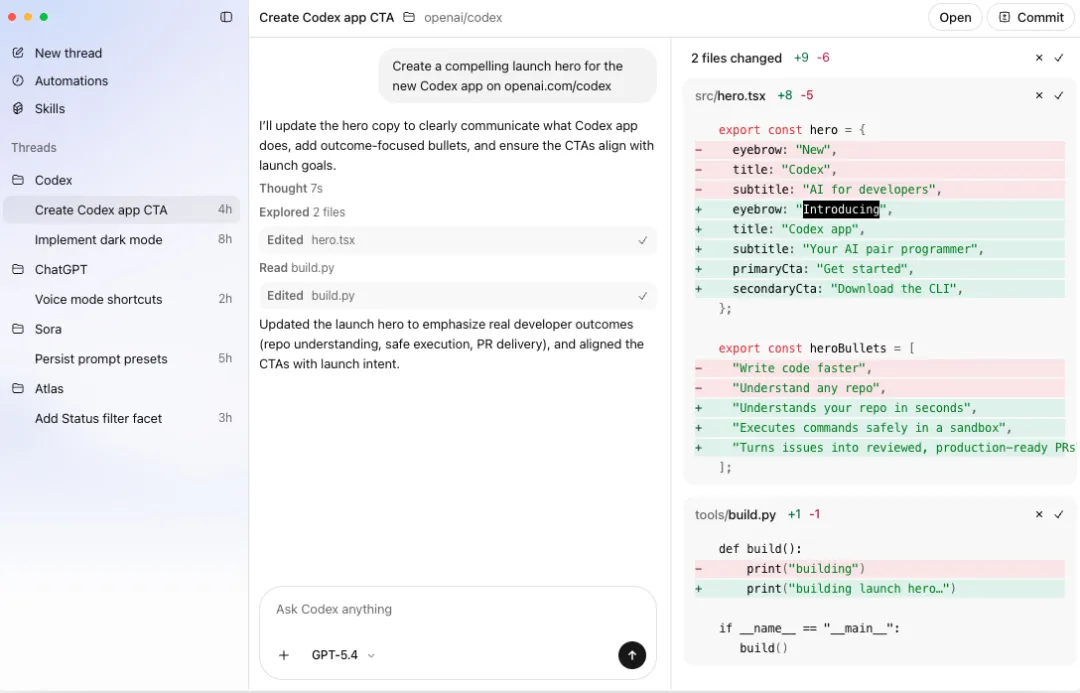Expand the Thought 7s section
The width and height of the screenshot is (1080, 693).
click(291, 188)
